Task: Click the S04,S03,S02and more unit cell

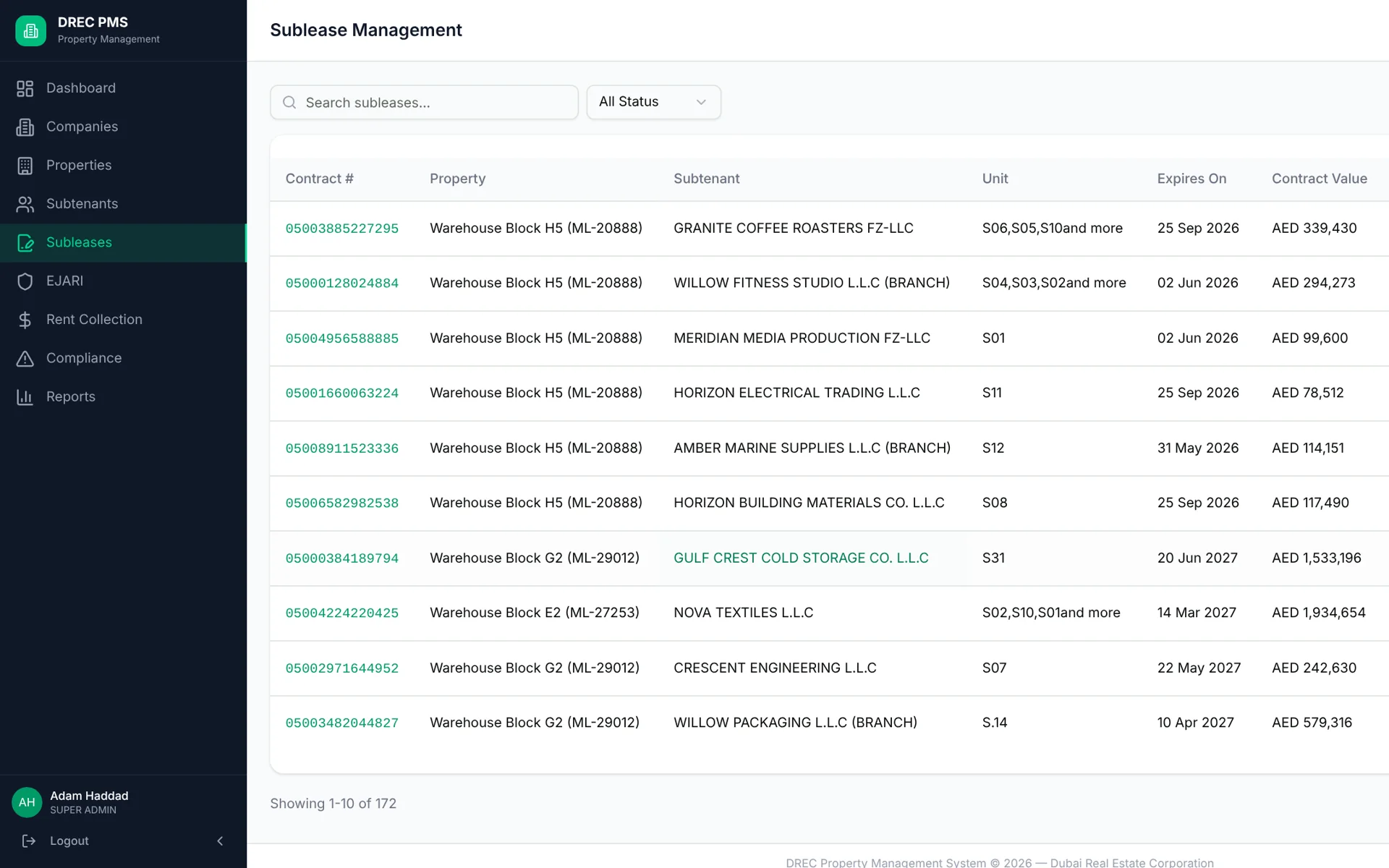Action: pos(1053,283)
